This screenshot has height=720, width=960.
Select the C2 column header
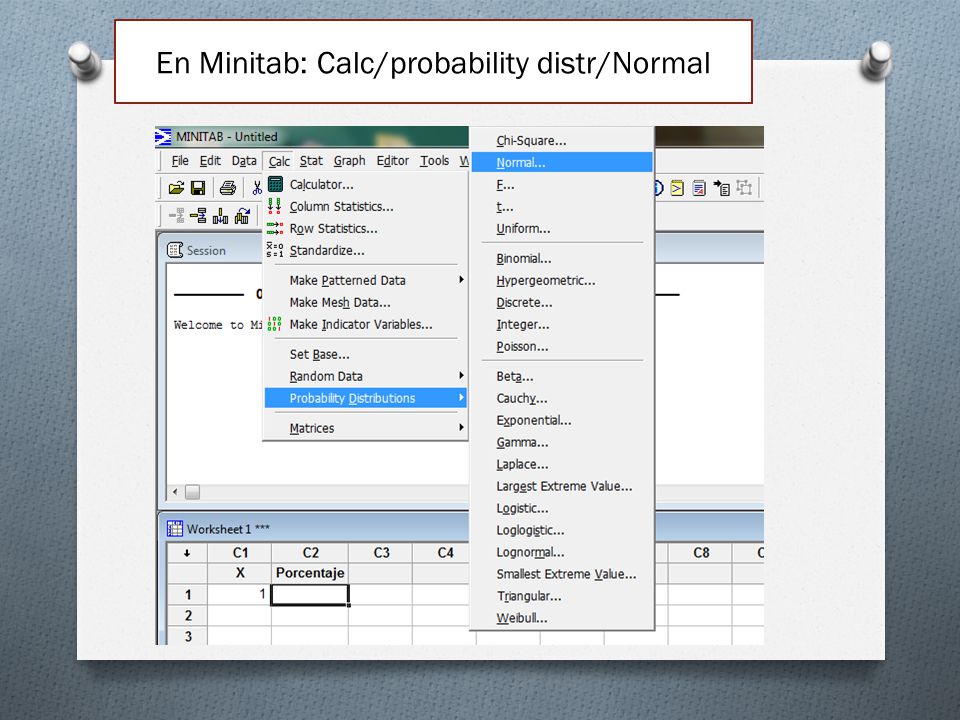[310, 553]
